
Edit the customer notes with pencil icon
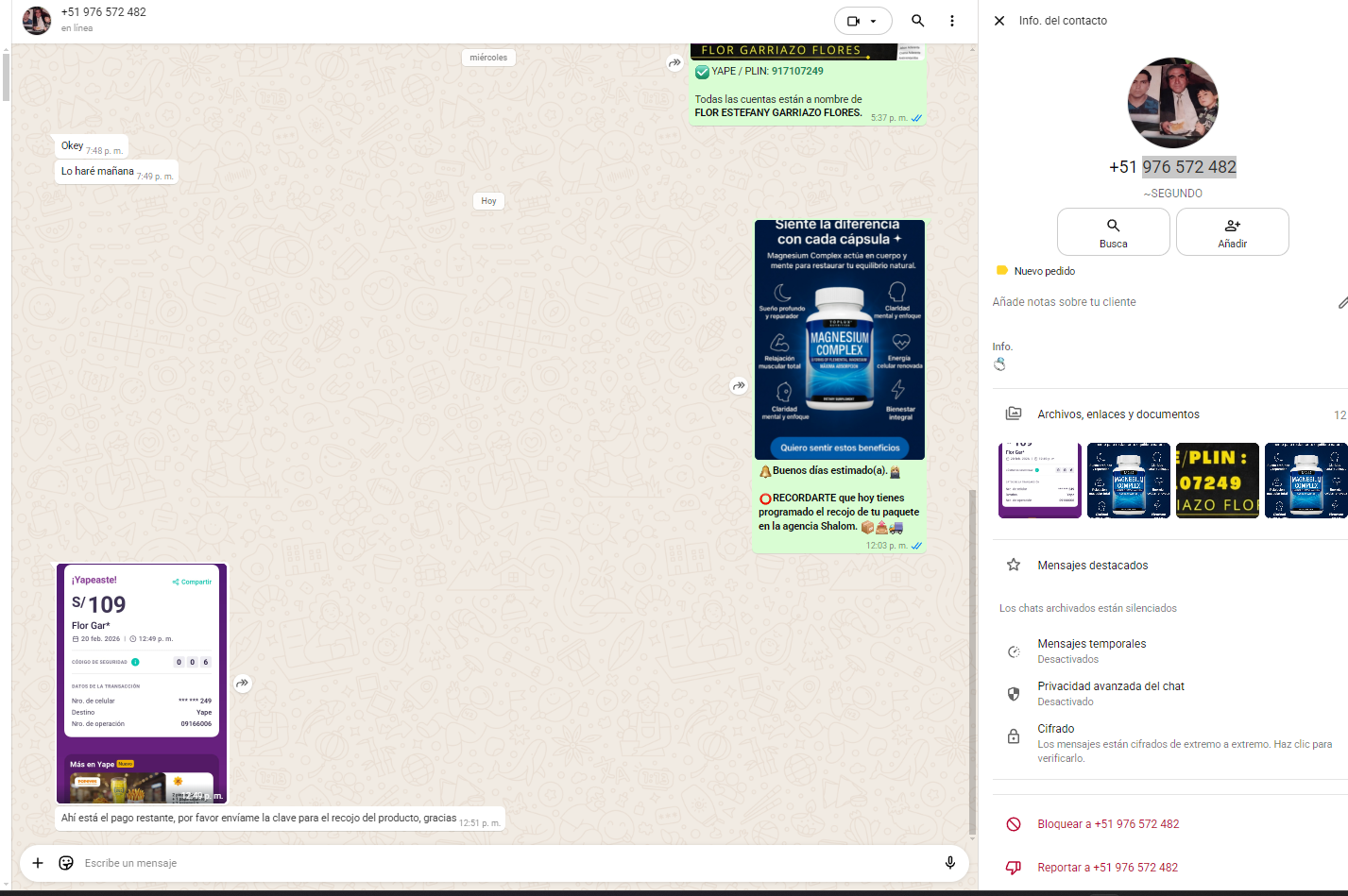point(1342,302)
